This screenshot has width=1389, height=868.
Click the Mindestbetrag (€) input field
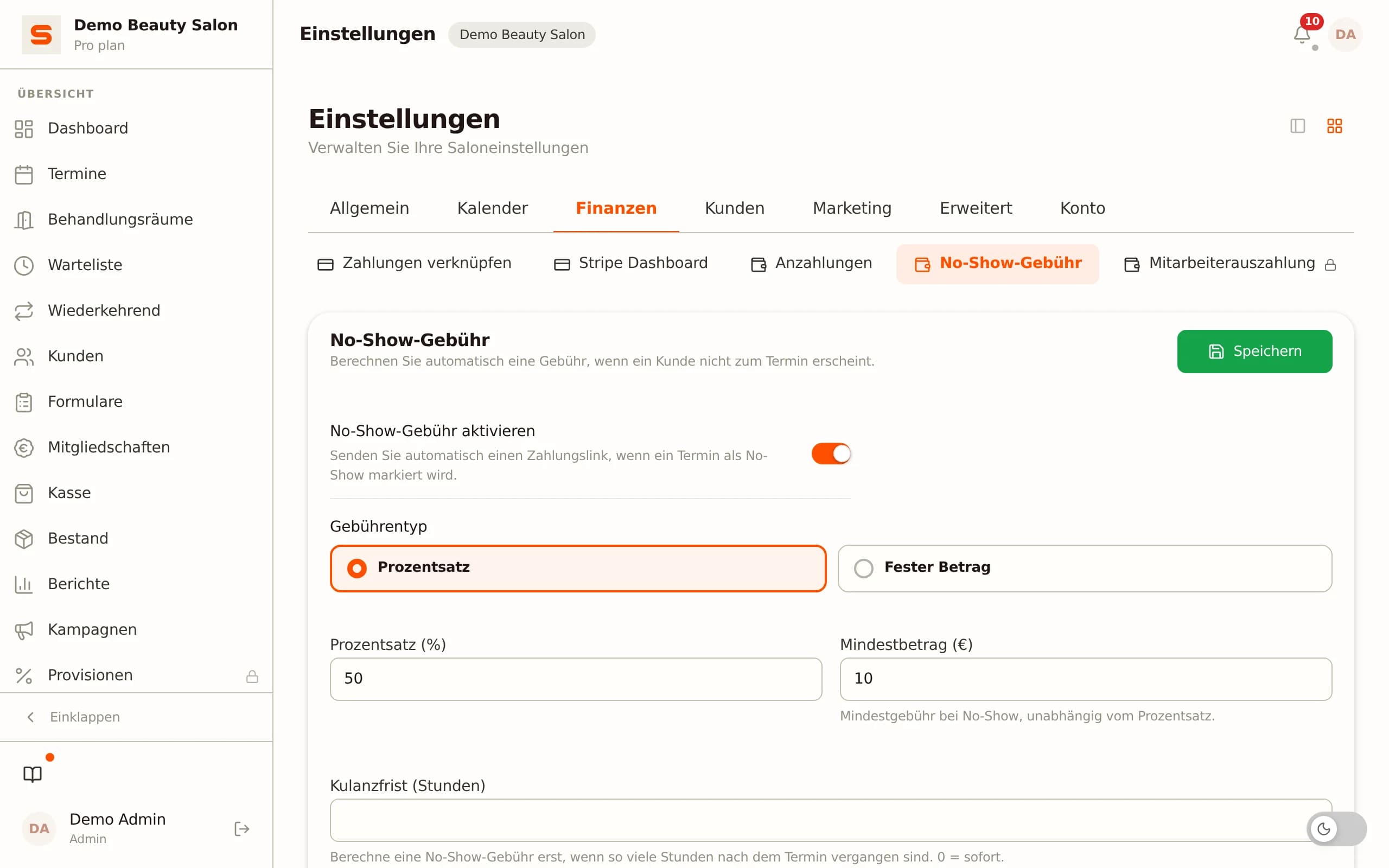pyautogui.click(x=1085, y=679)
